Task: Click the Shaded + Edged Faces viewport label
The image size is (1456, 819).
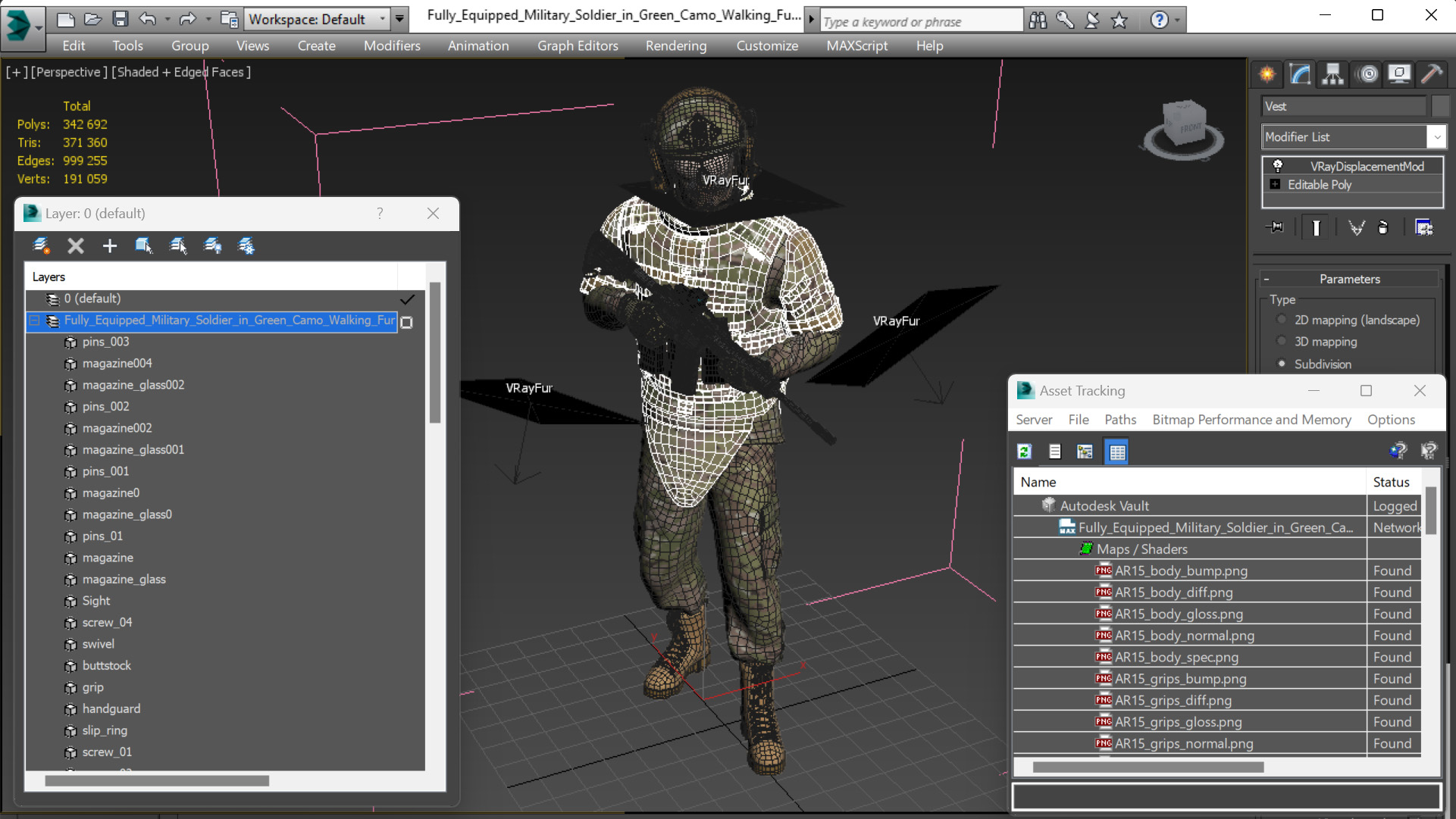Action: [x=181, y=72]
